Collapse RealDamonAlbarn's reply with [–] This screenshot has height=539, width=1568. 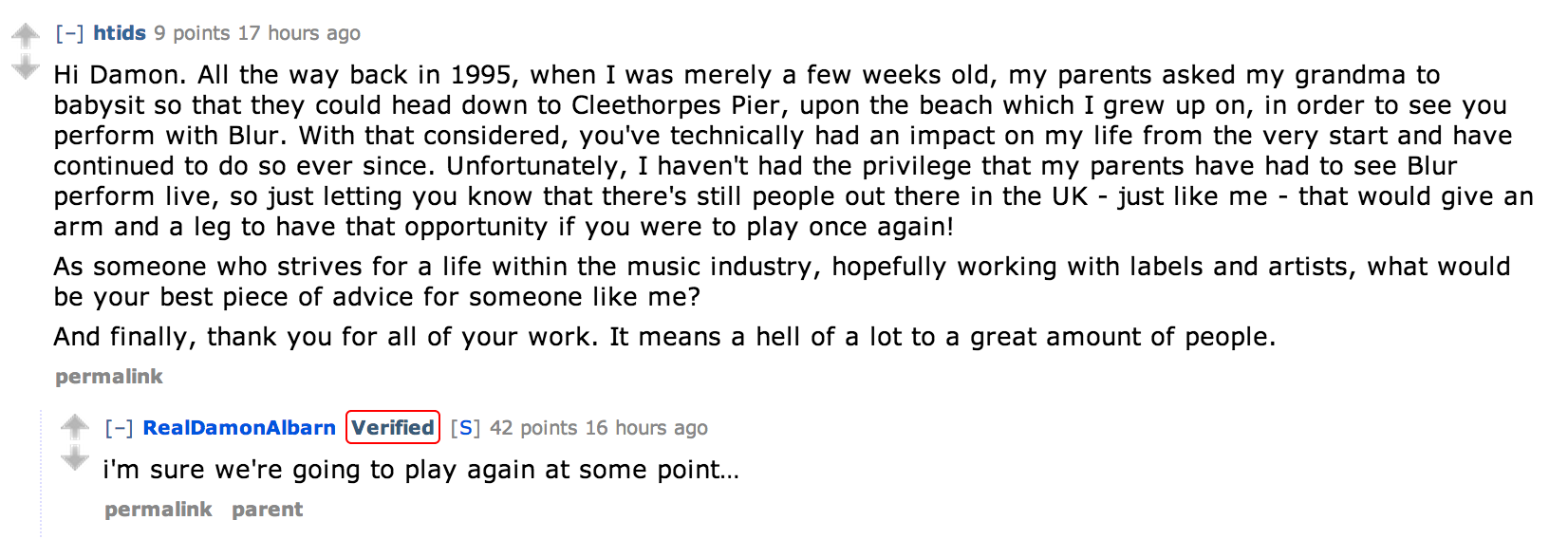click(x=119, y=428)
